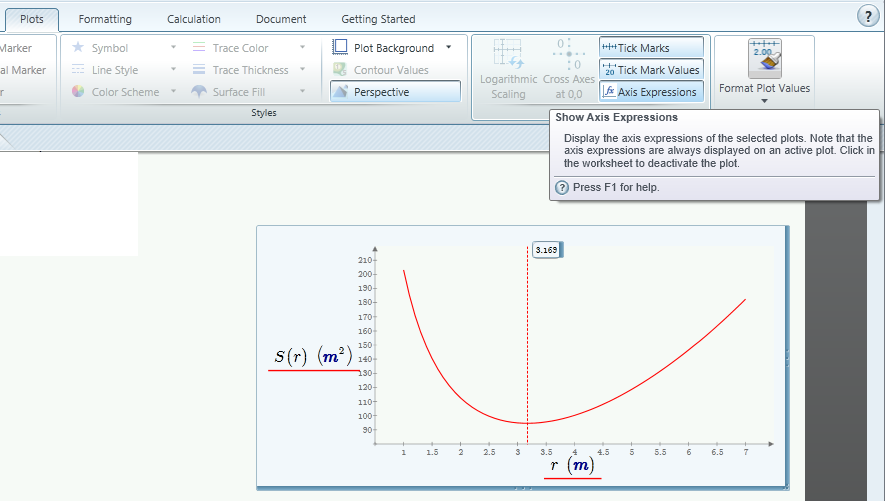Click the partially visible Marker button
Image resolution: width=885 pixels, height=501 pixels.
pyautogui.click(x=16, y=48)
